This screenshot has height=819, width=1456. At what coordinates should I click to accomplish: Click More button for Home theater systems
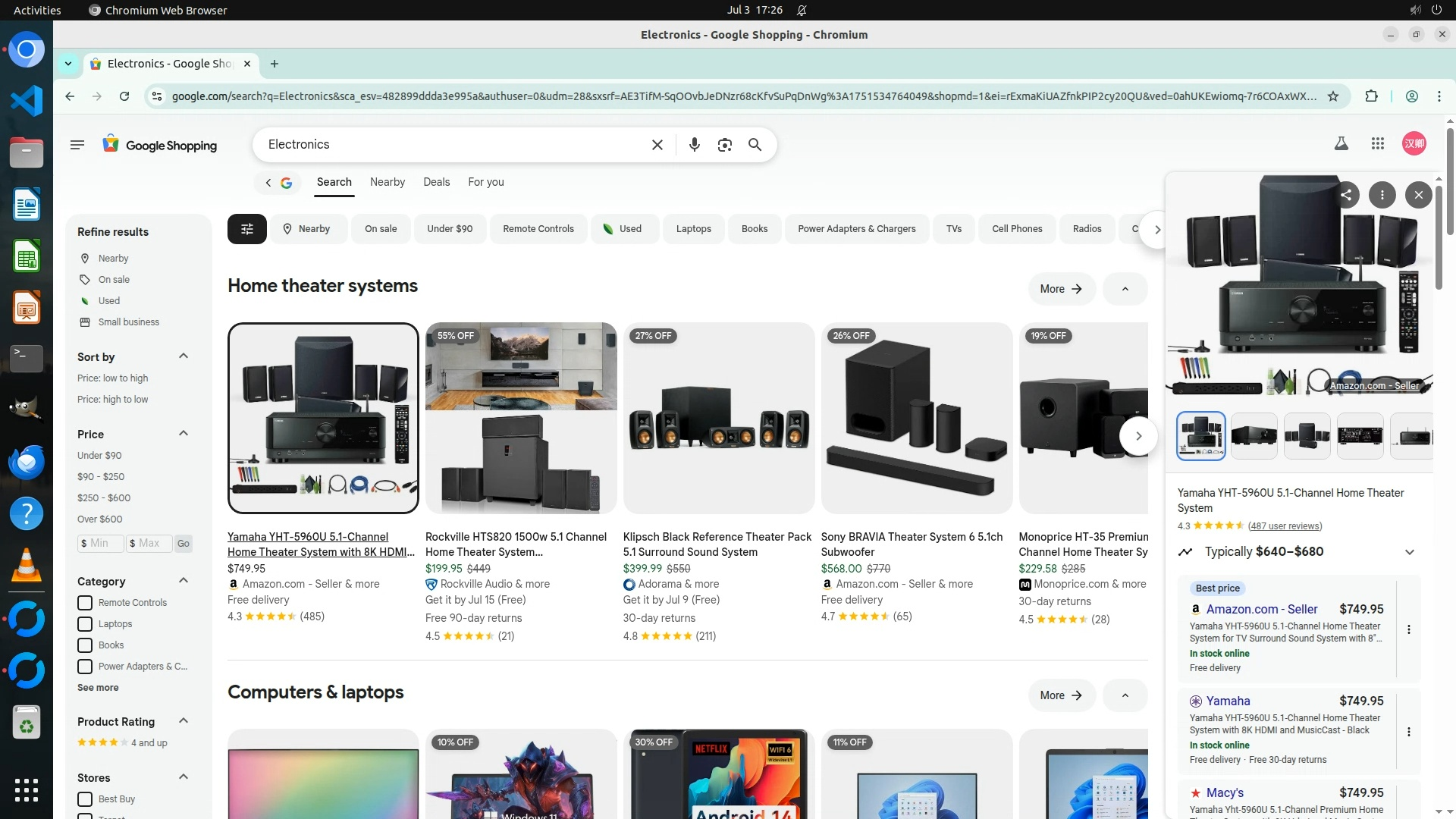coord(1061,289)
